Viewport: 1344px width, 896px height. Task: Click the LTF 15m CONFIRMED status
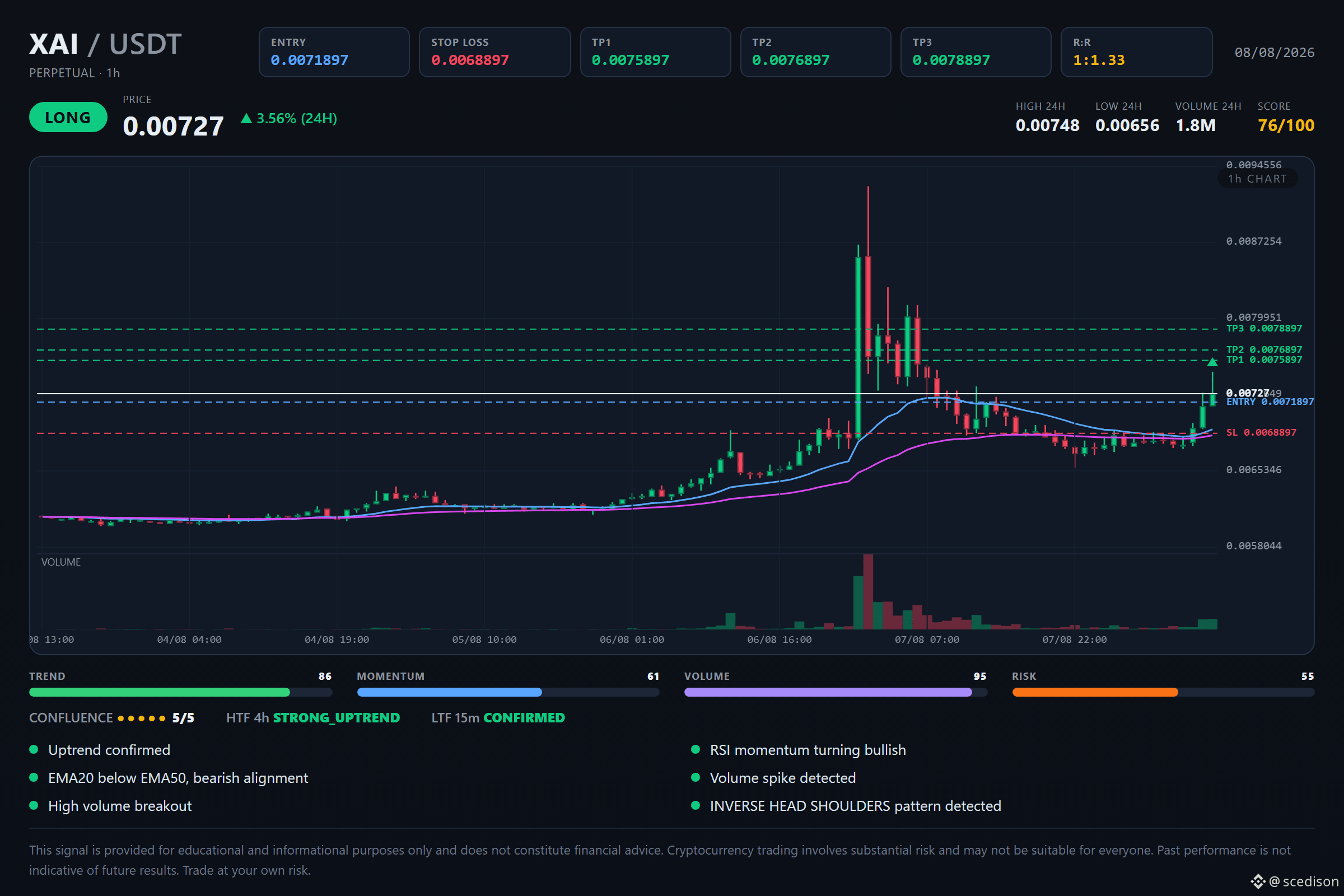click(498, 718)
